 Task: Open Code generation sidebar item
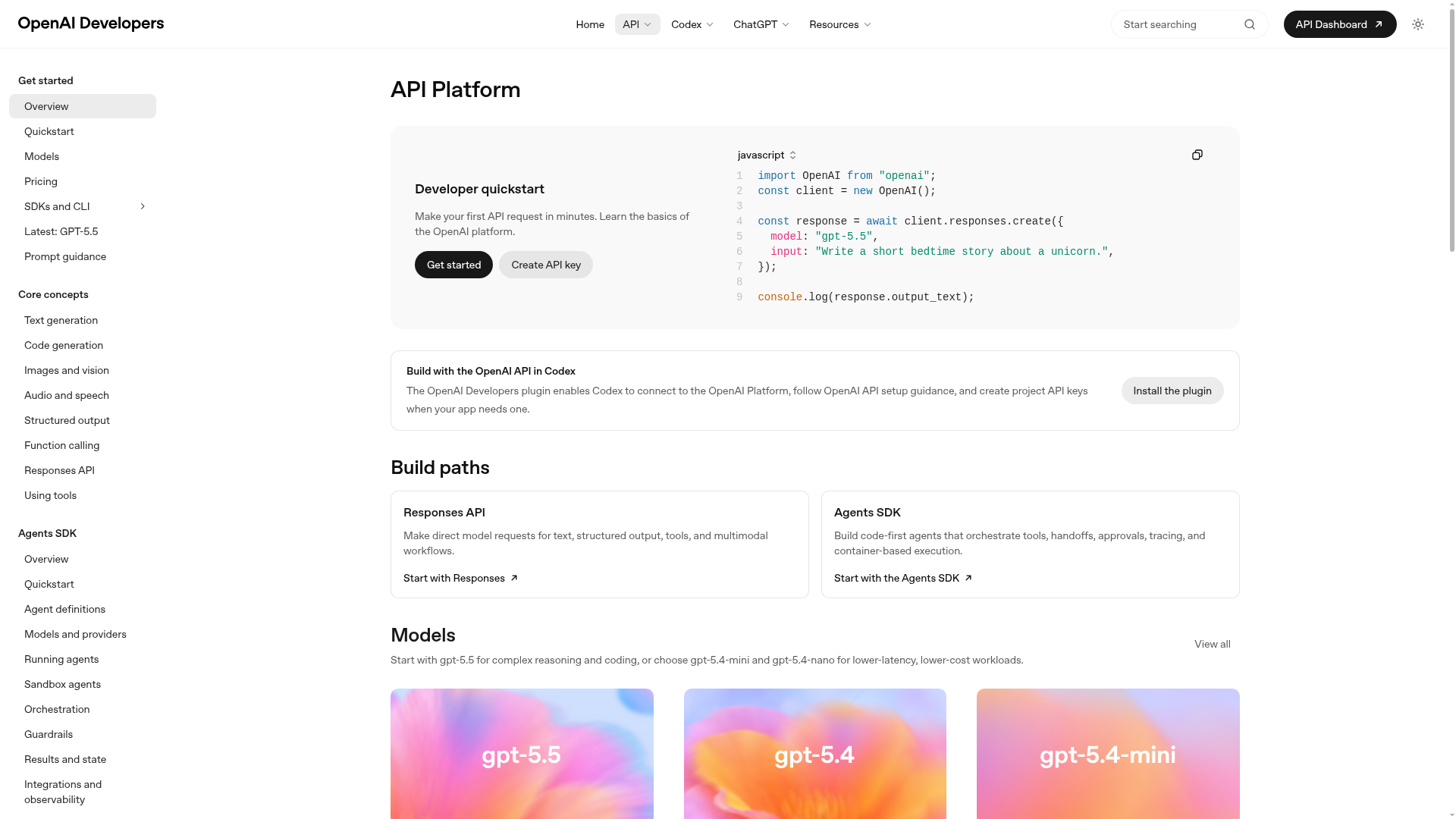83,345
